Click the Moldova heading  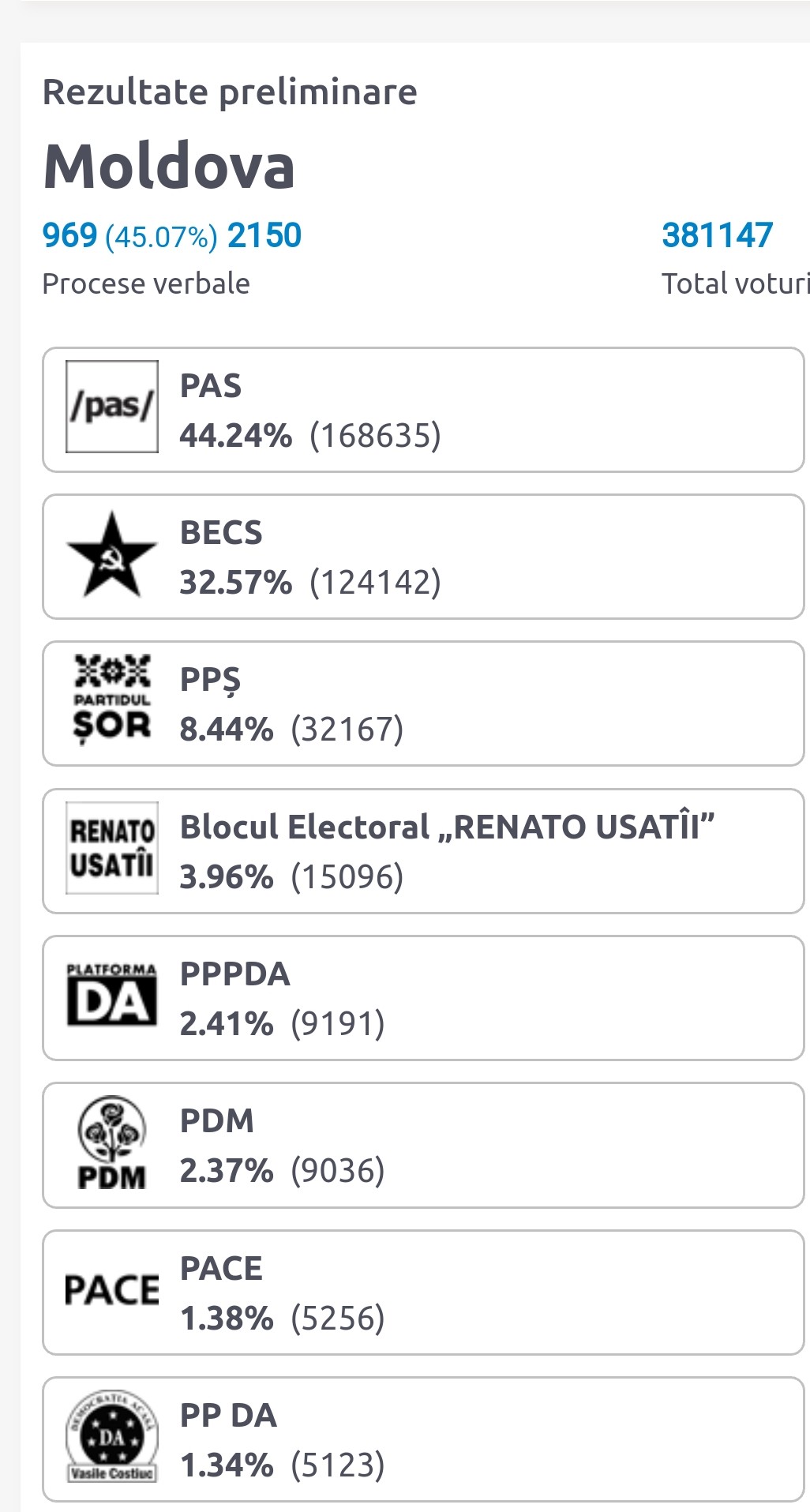coord(169,166)
